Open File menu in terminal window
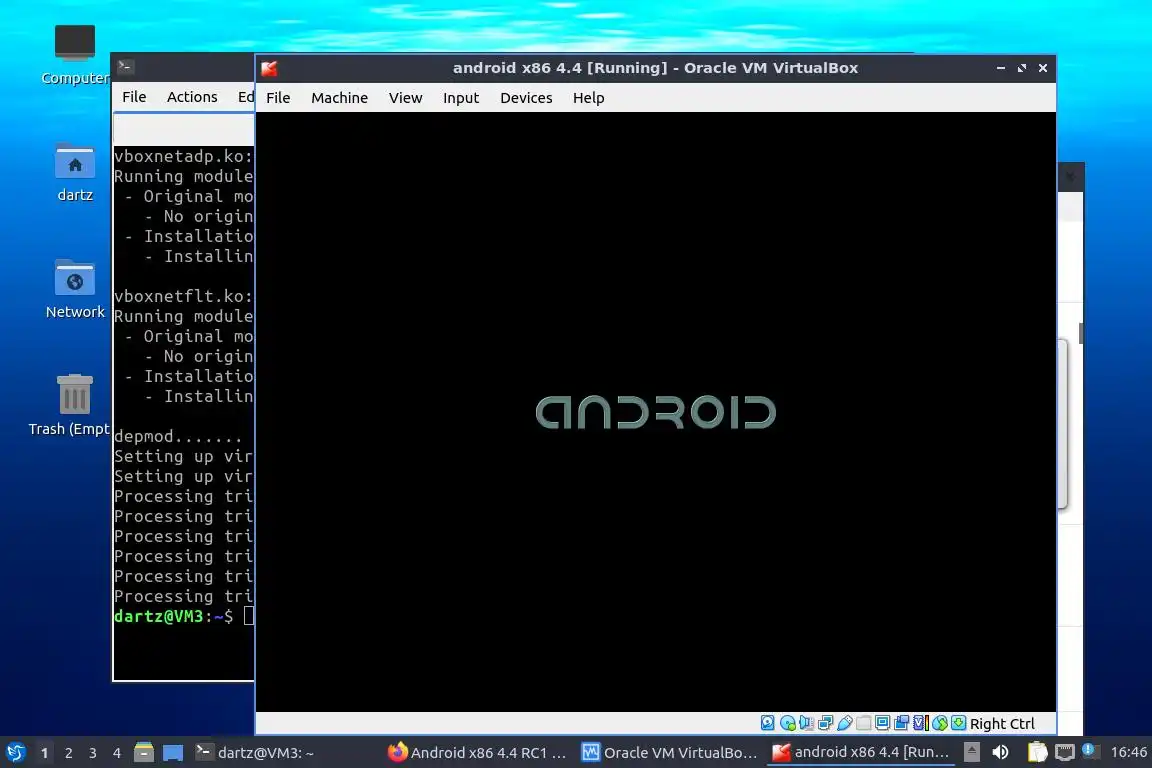This screenshot has height=768, width=1152. [134, 97]
